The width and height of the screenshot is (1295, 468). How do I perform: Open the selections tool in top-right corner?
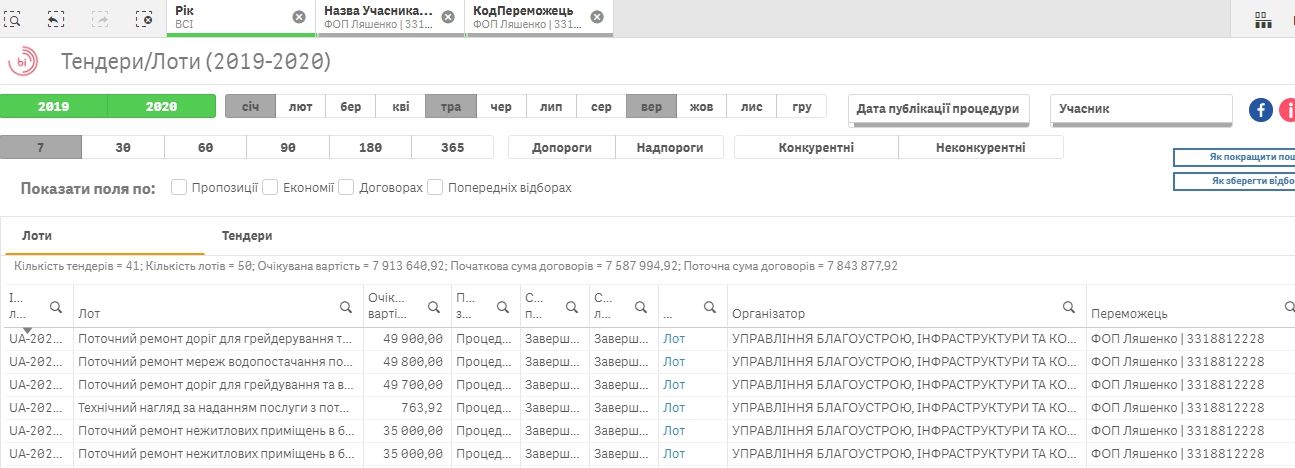point(1262,18)
